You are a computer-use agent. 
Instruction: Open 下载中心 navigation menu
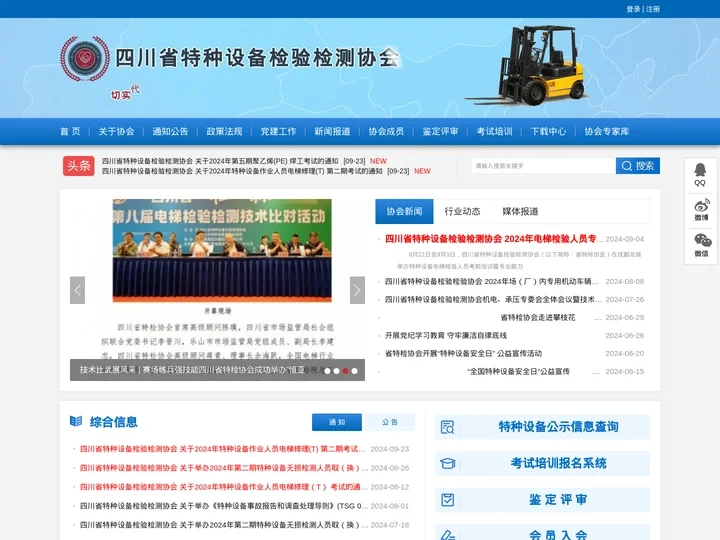tap(549, 131)
